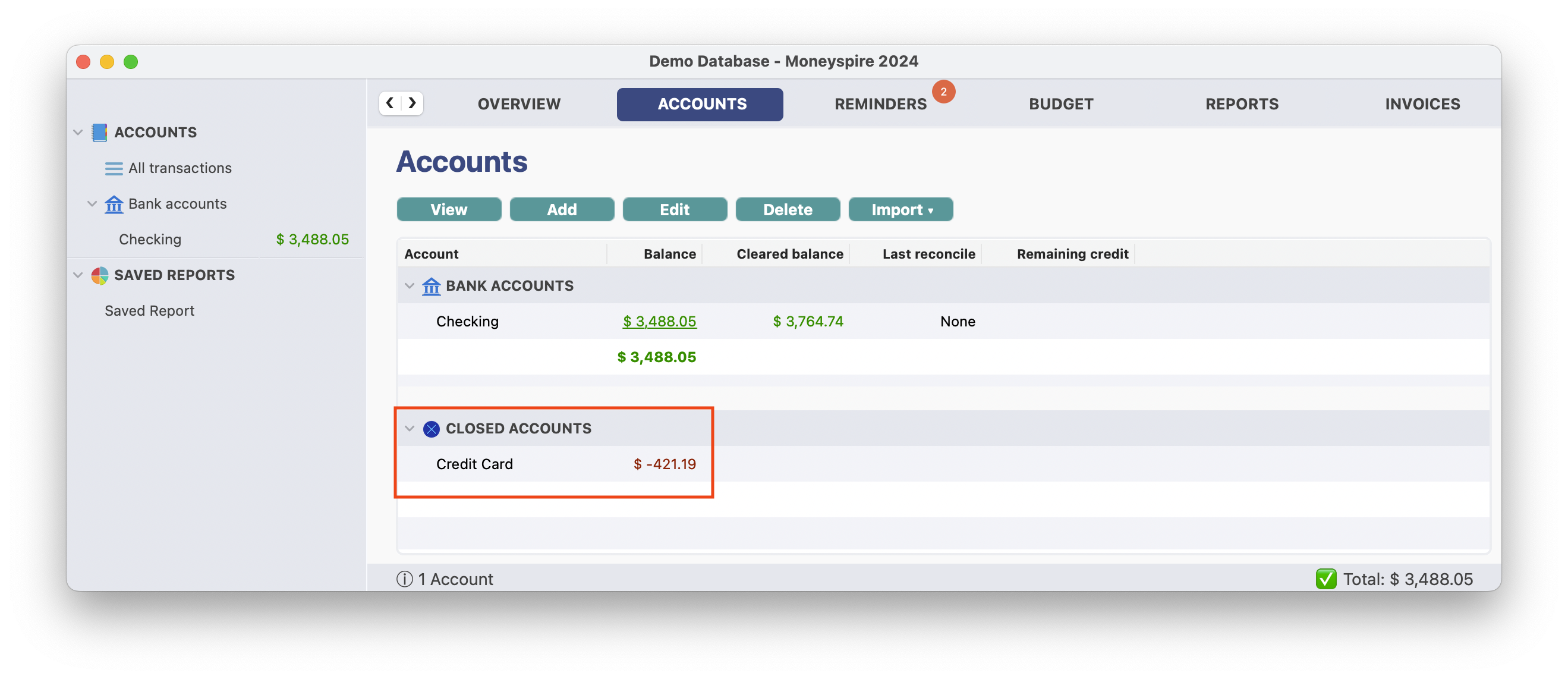The height and width of the screenshot is (679, 1568).
Task: Select All transactions in the sidebar
Action: point(180,168)
